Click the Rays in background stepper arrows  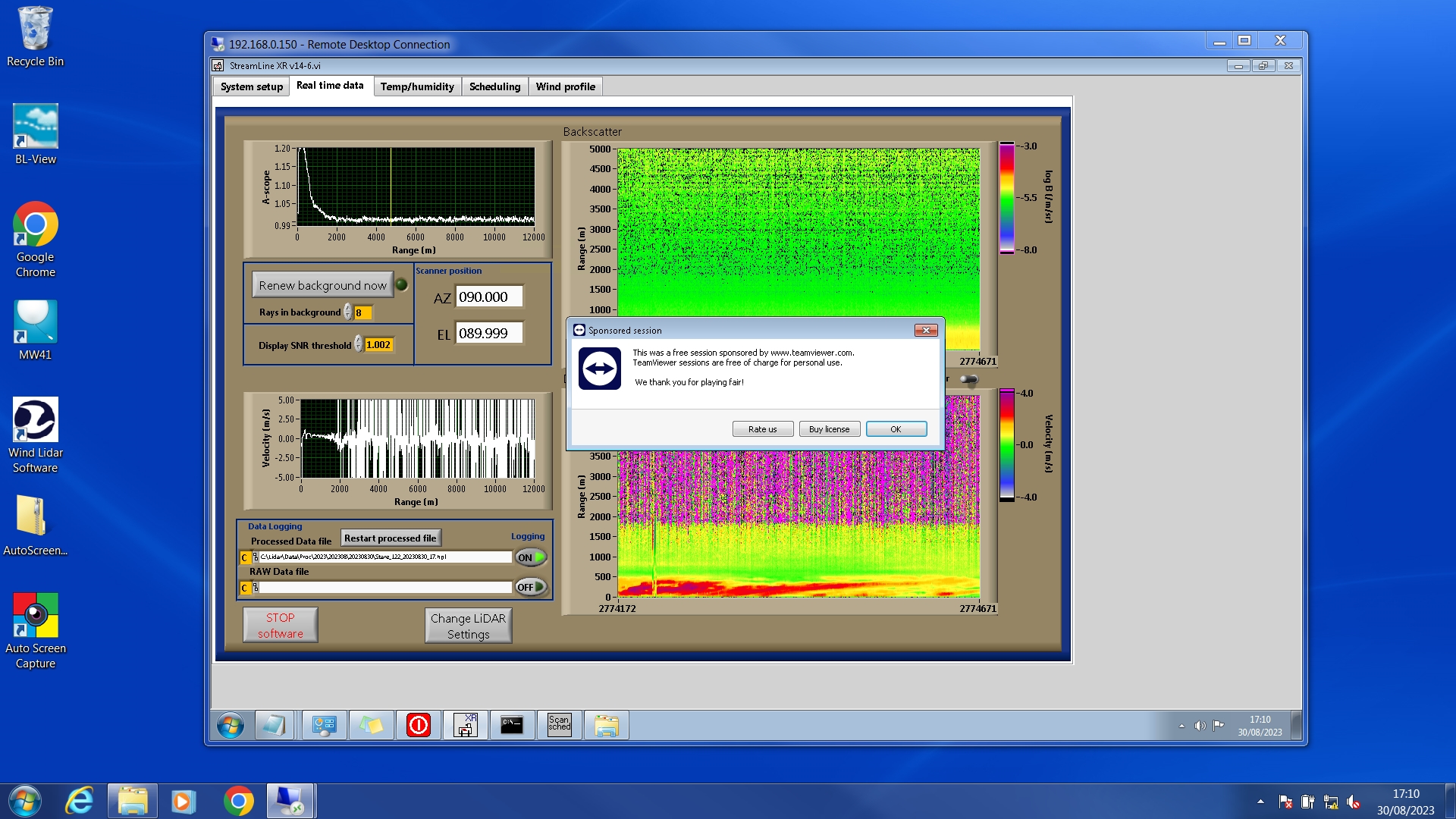tap(347, 312)
